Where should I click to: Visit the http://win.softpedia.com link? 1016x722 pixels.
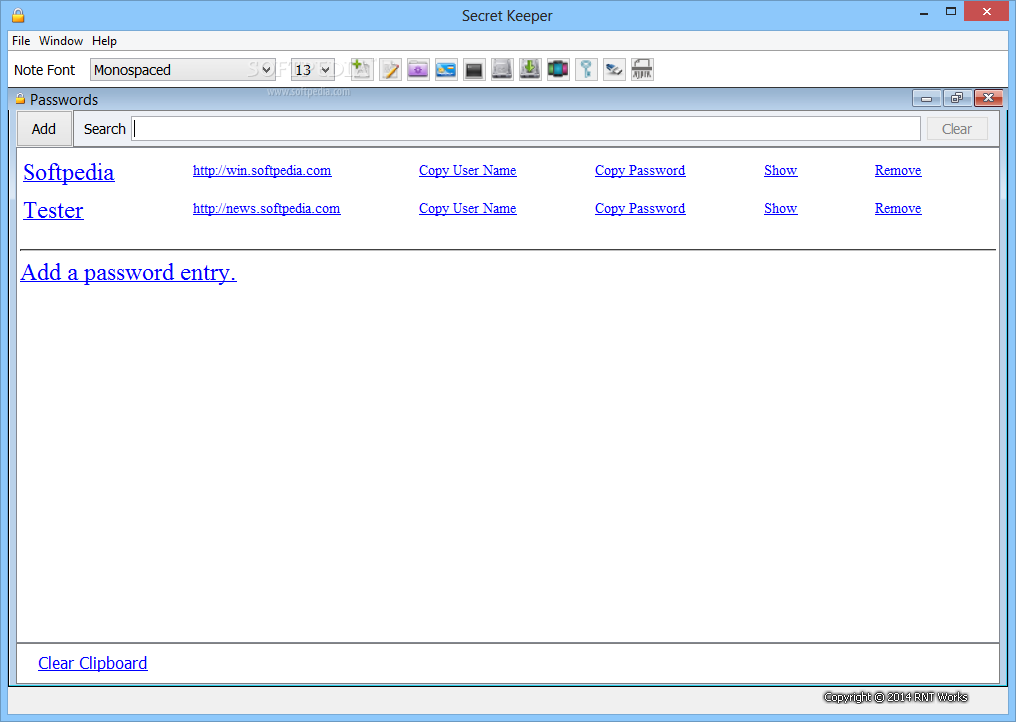pos(262,170)
